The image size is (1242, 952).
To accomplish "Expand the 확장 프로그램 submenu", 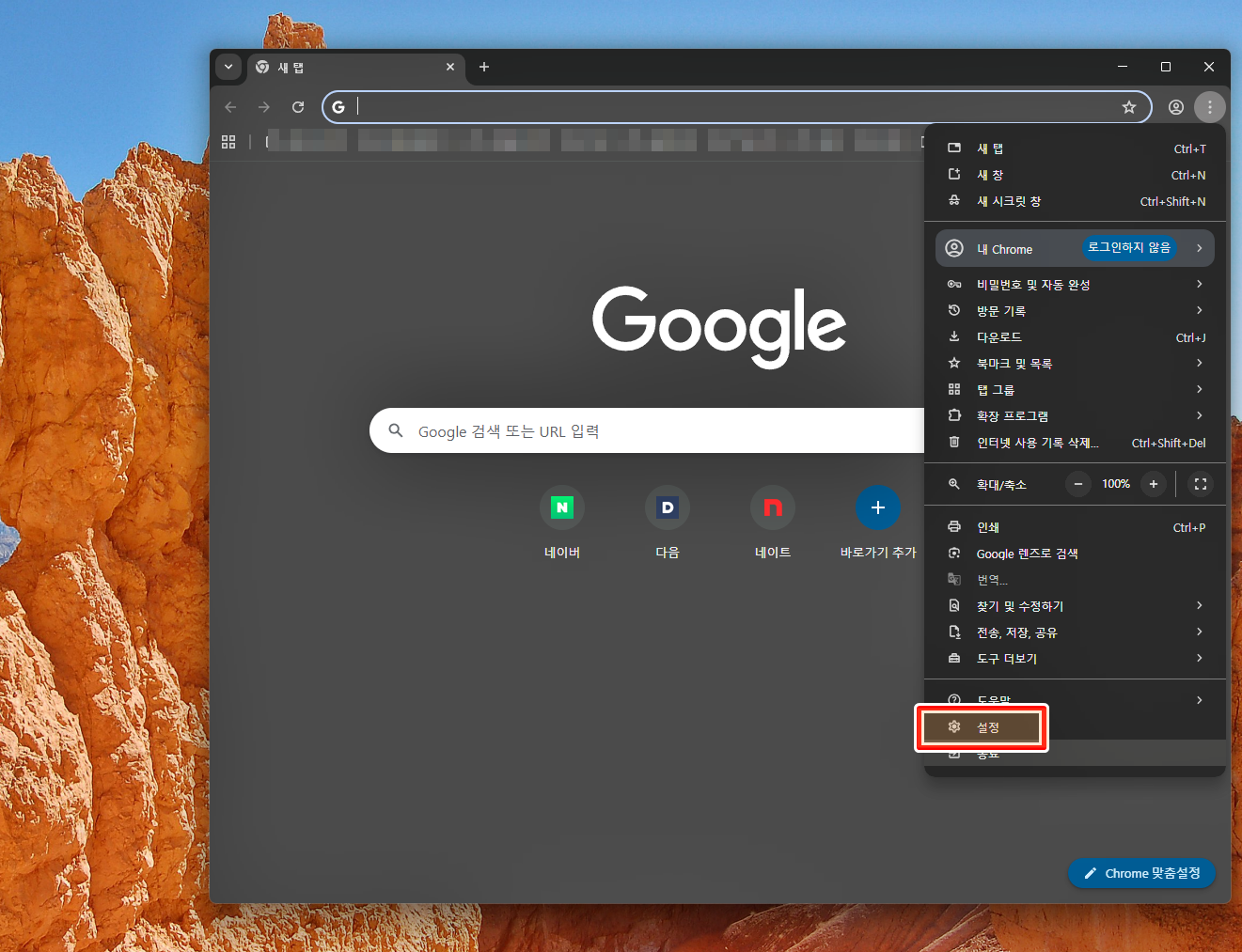I will [x=1075, y=415].
